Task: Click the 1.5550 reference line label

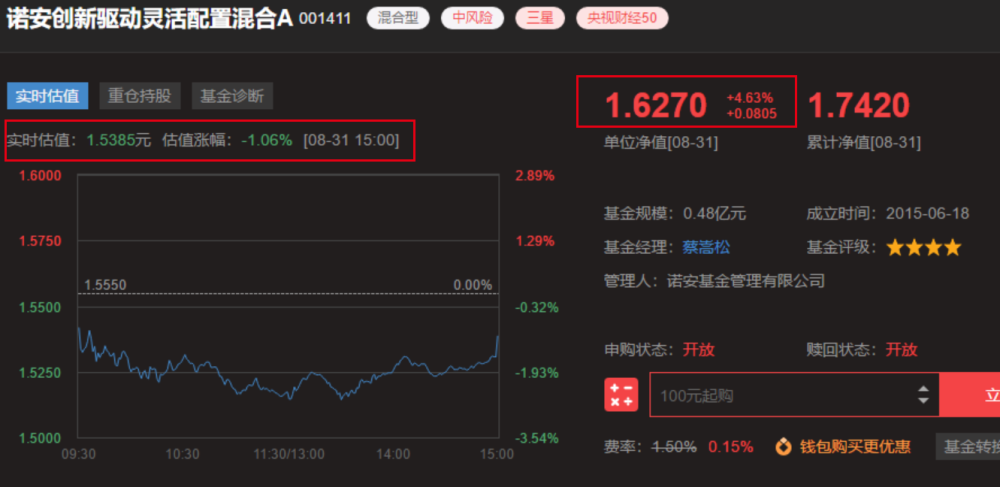Action: [105, 285]
